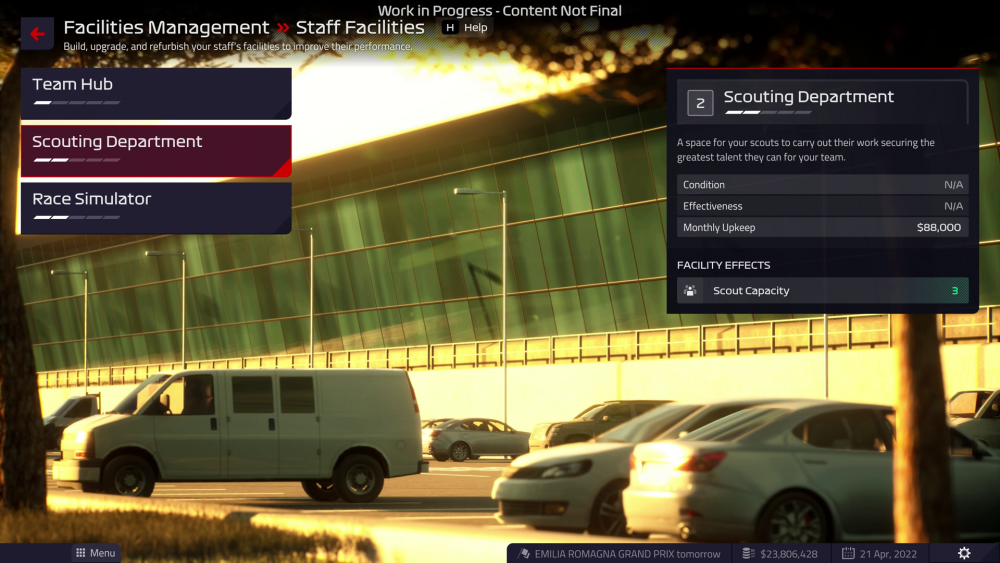Click the Race Simulator level progress bar

[77, 217]
